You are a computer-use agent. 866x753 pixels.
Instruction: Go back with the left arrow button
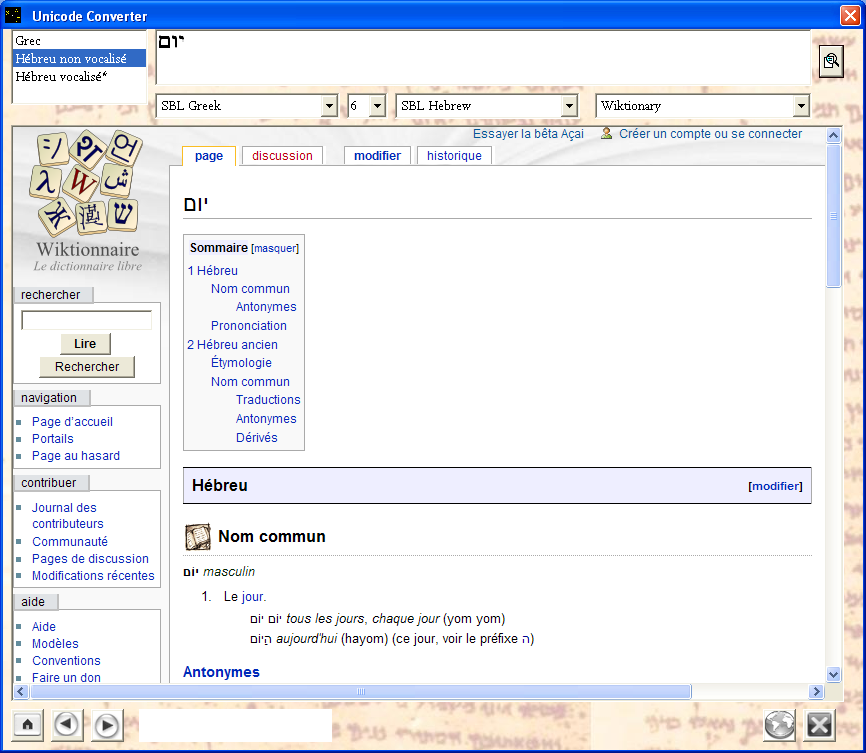point(67,724)
